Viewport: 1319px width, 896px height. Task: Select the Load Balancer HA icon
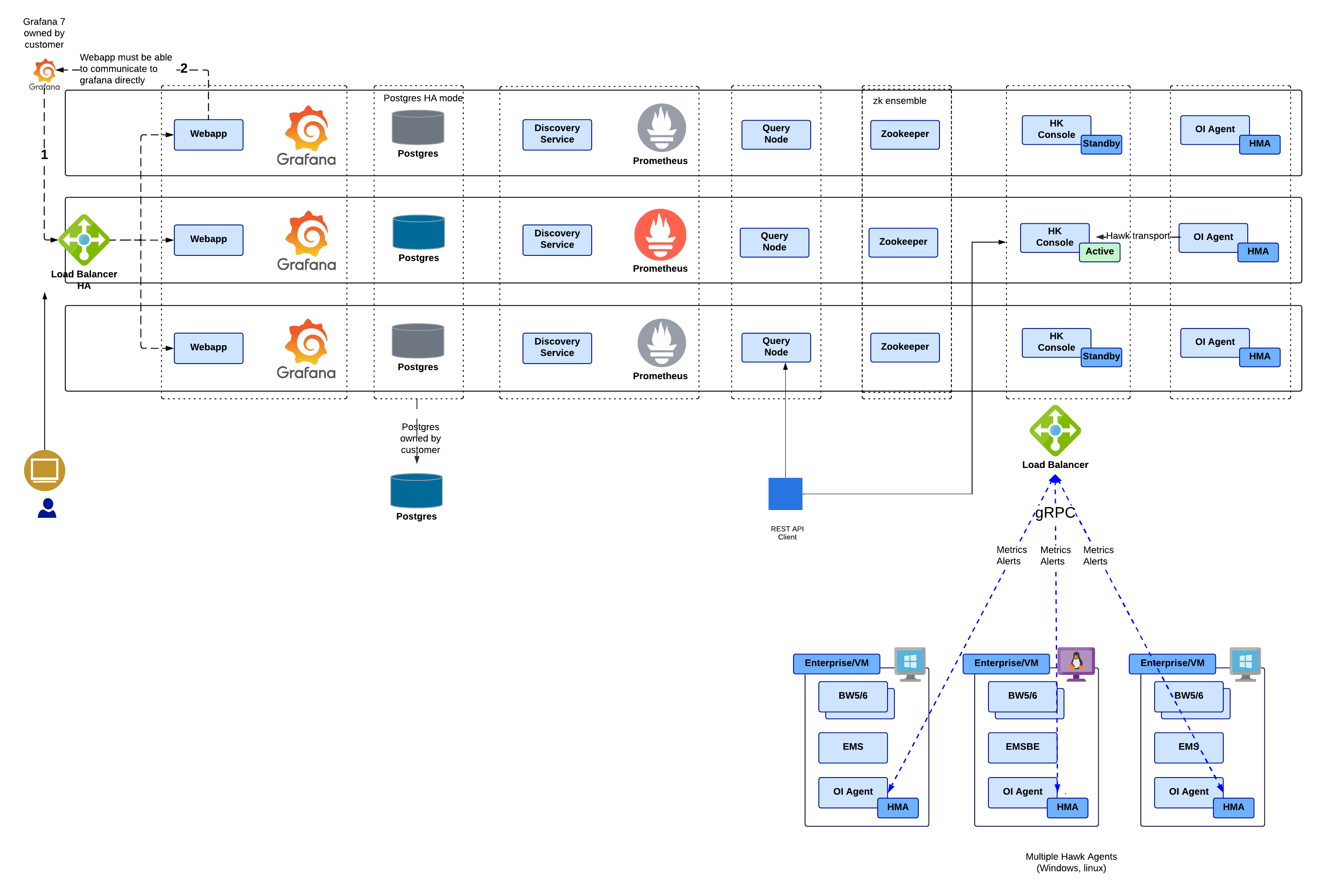[x=84, y=240]
